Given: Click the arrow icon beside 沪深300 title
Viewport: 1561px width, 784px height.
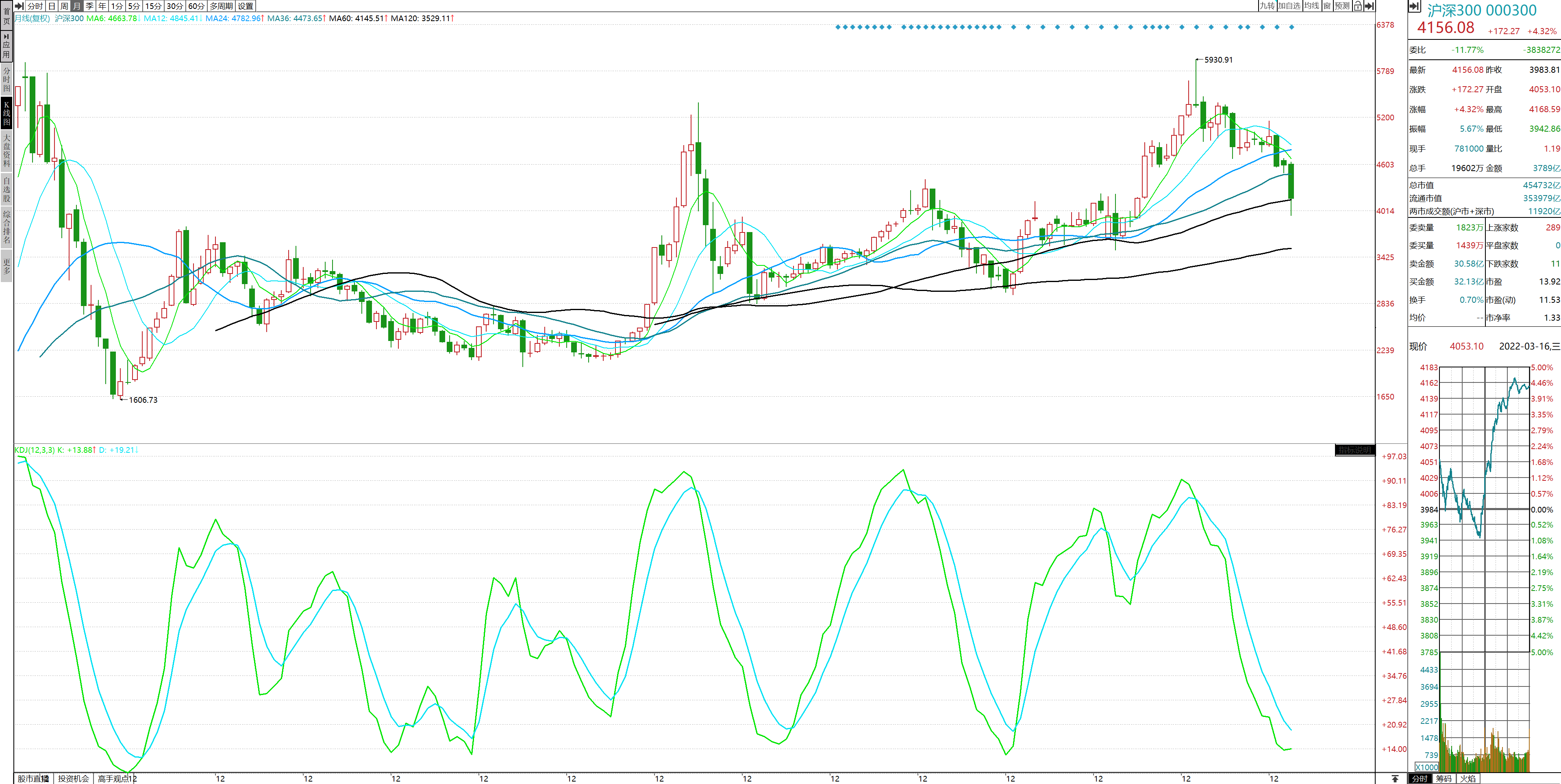Looking at the screenshot, I should (1415, 6).
